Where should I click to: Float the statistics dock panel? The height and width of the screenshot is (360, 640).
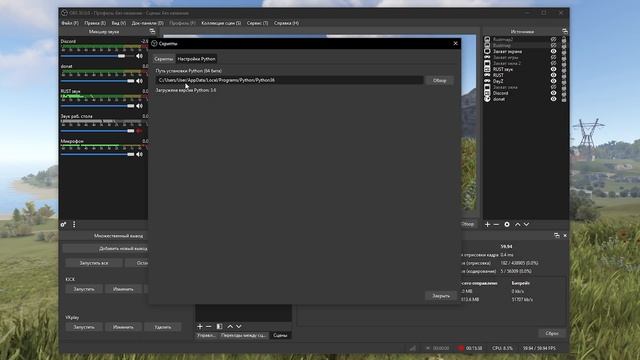tap(557, 236)
